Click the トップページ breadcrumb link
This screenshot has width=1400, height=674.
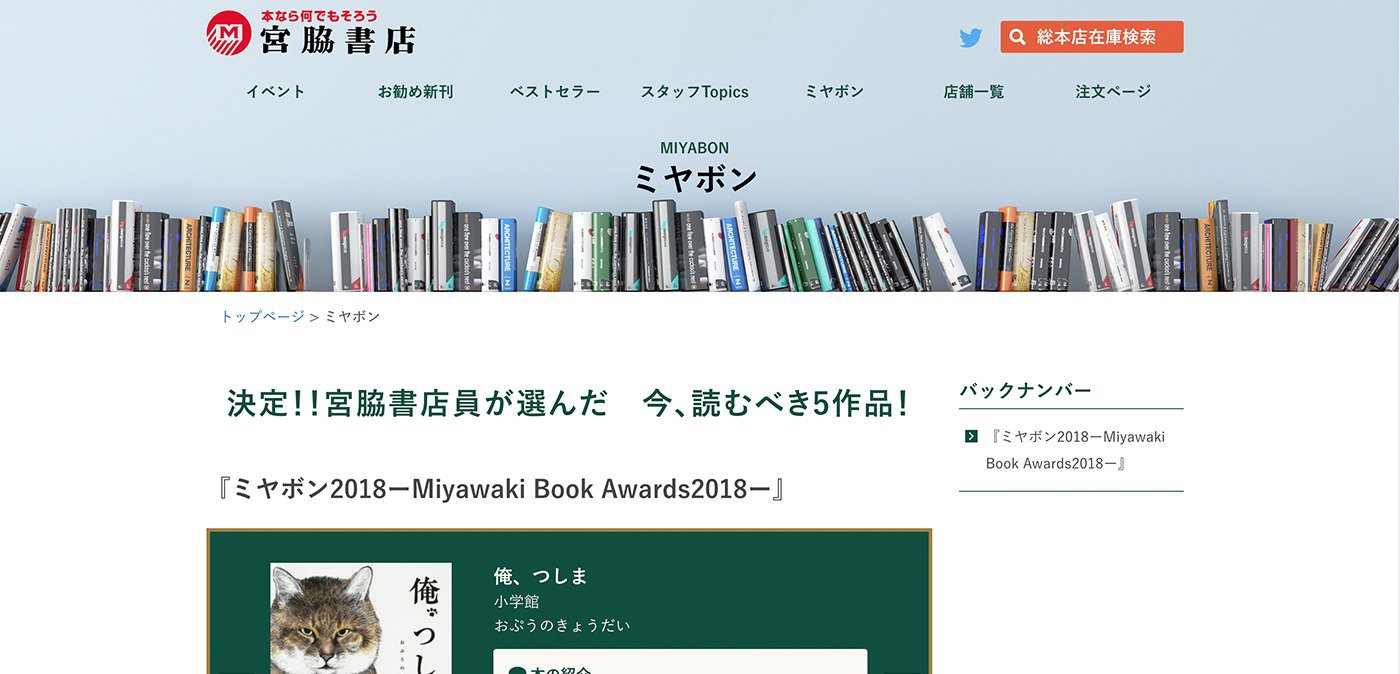click(262, 316)
